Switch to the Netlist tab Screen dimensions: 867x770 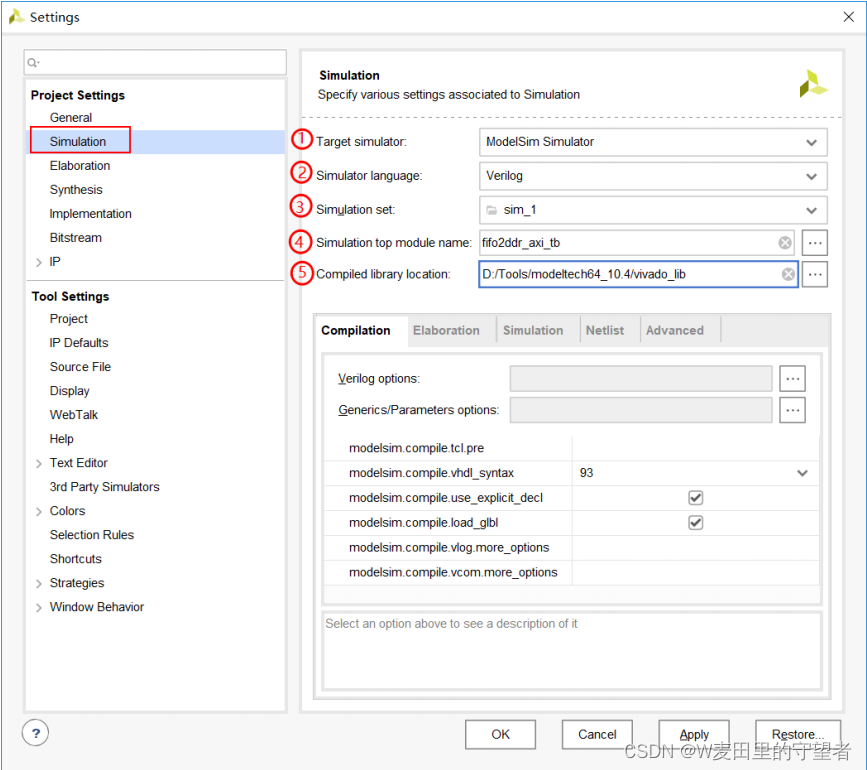pyautogui.click(x=605, y=331)
